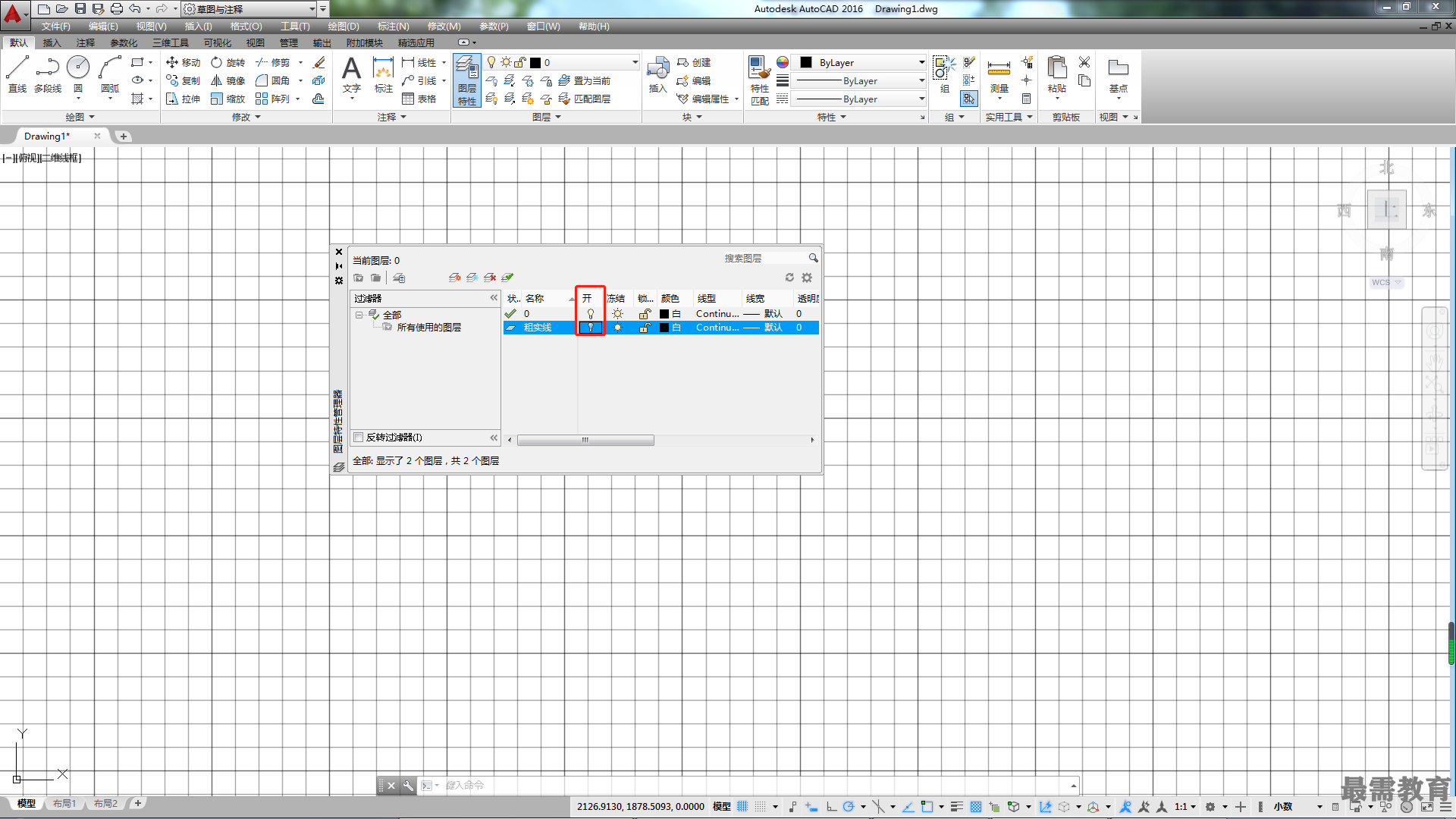Select the Polyline (多段线) tool
The height and width of the screenshot is (819, 1456).
tap(47, 74)
